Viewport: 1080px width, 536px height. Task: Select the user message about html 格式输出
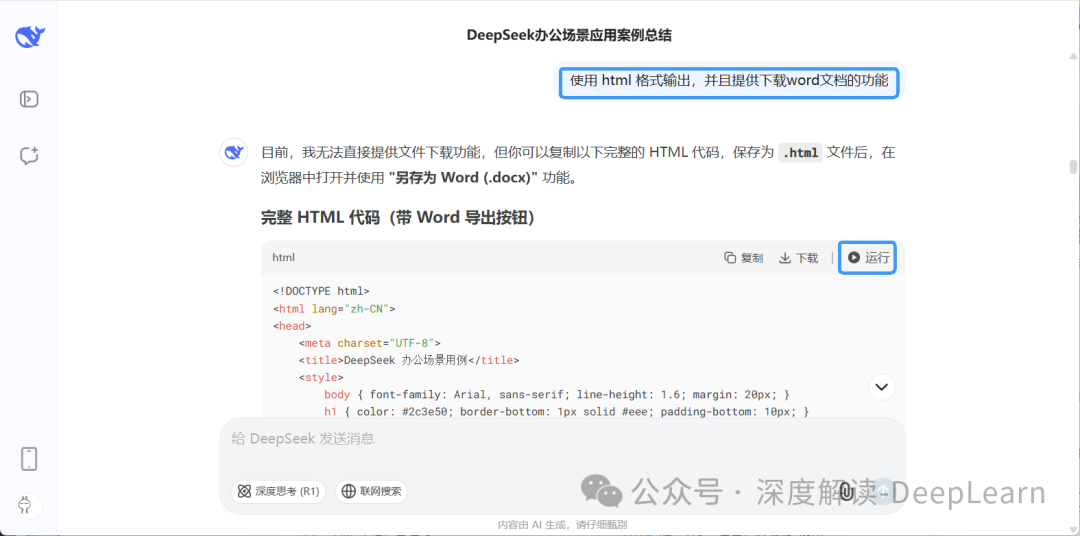click(x=728, y=81)
